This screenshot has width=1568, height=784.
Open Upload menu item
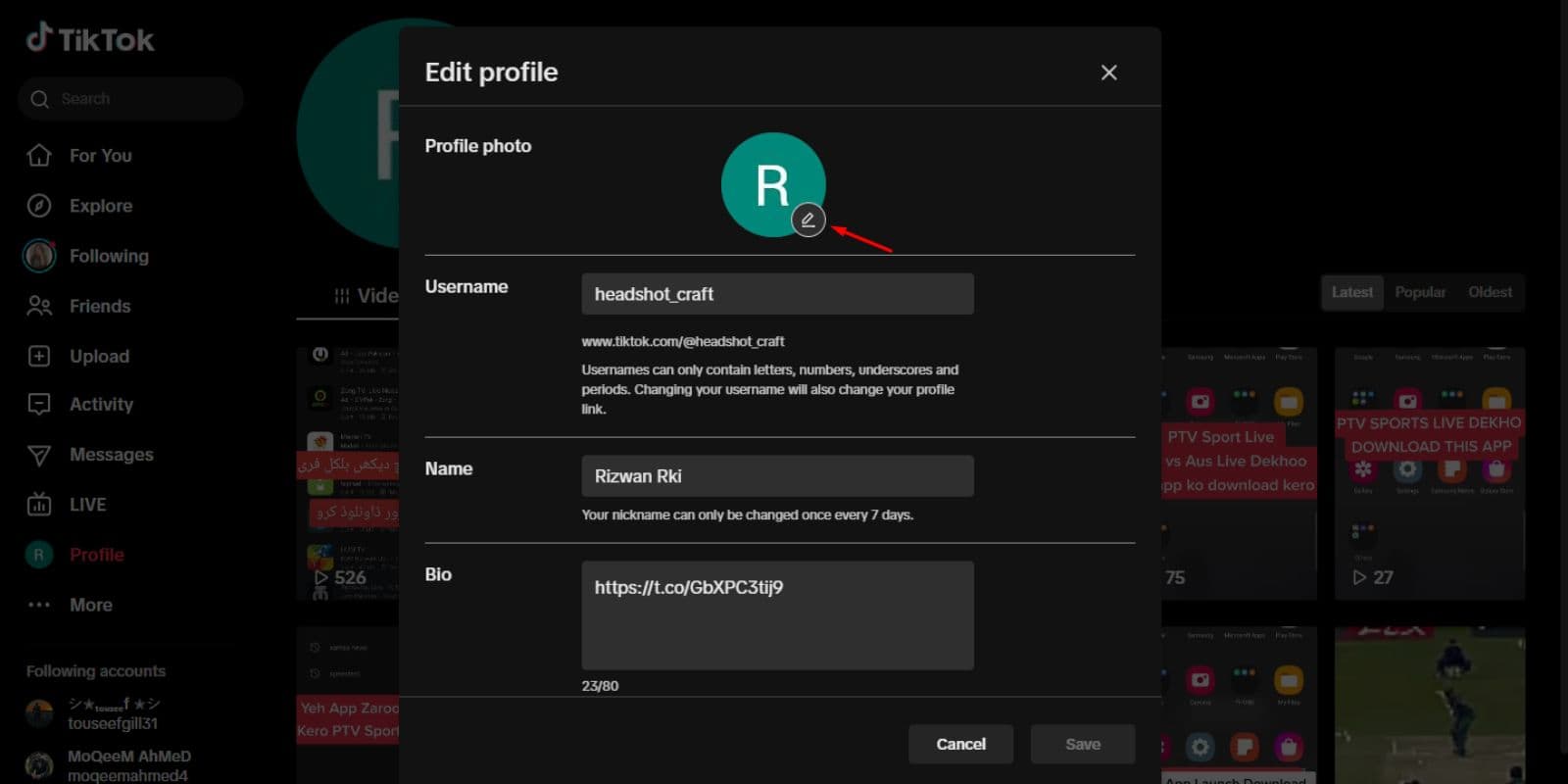[x=99, y=356]
